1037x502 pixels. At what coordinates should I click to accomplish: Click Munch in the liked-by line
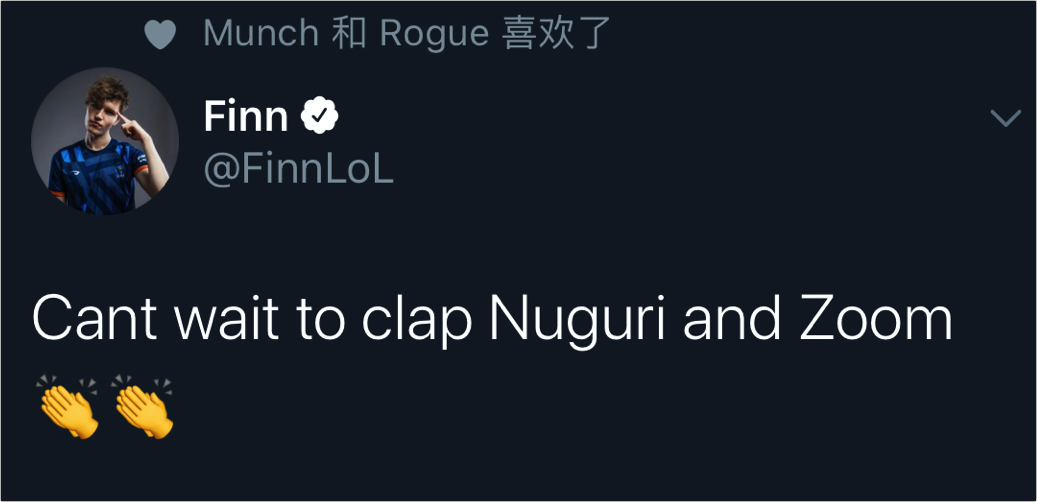261,34
